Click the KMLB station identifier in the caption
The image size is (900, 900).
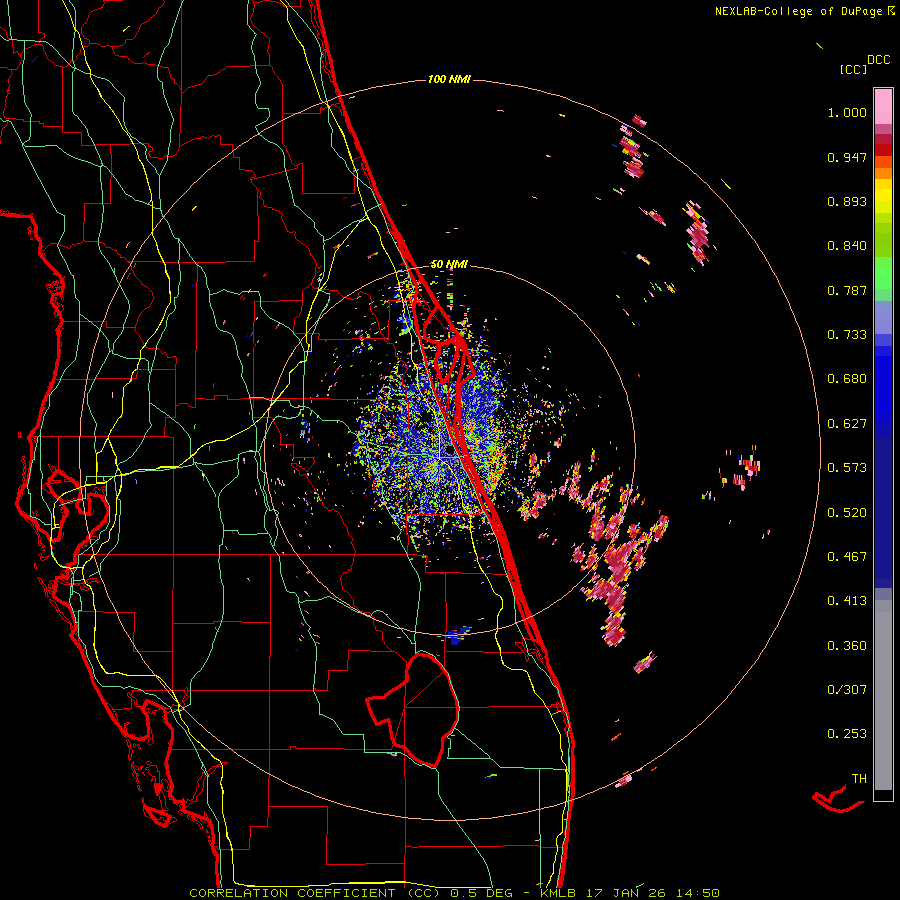coord(558,893)
